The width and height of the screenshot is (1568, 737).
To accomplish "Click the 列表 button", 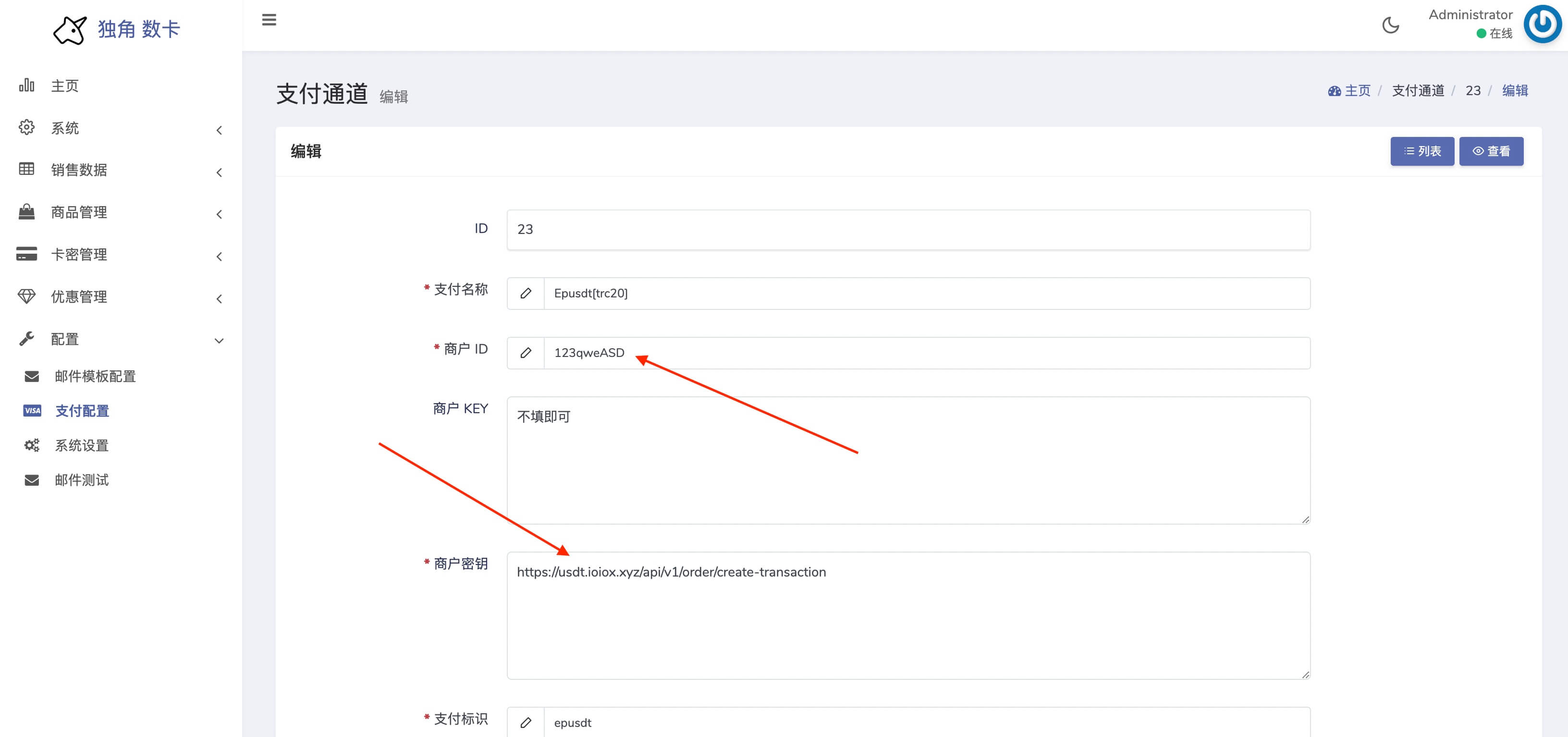I will 1422,151.
